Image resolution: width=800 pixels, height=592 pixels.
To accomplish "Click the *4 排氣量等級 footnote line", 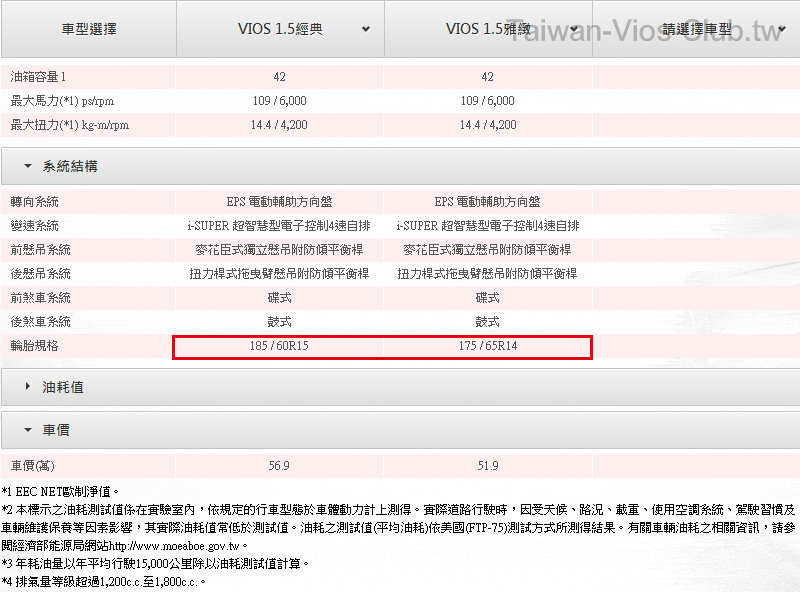I will tap(104, 582).
